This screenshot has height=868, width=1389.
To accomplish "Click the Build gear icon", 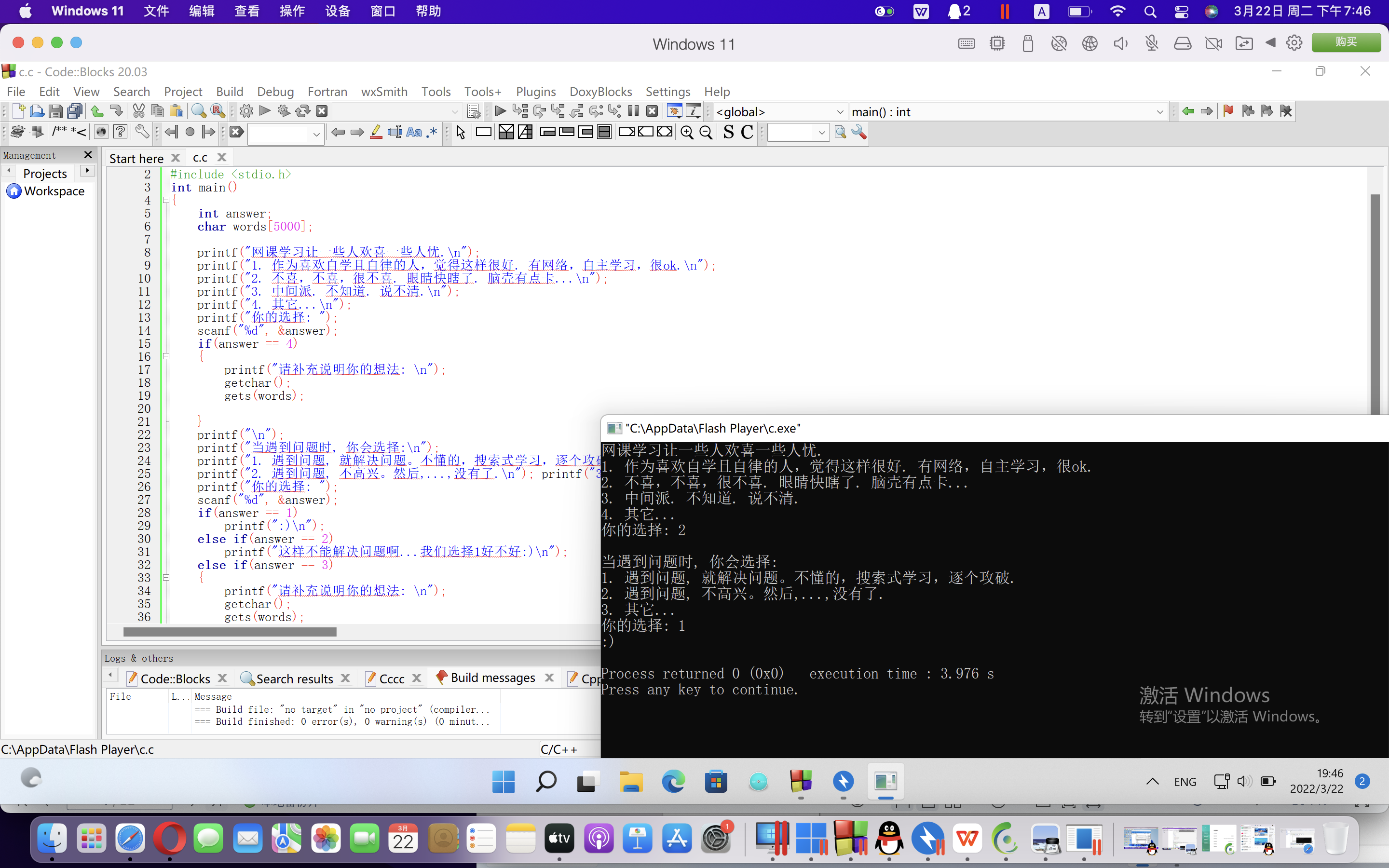I will (x=246, y=111).
